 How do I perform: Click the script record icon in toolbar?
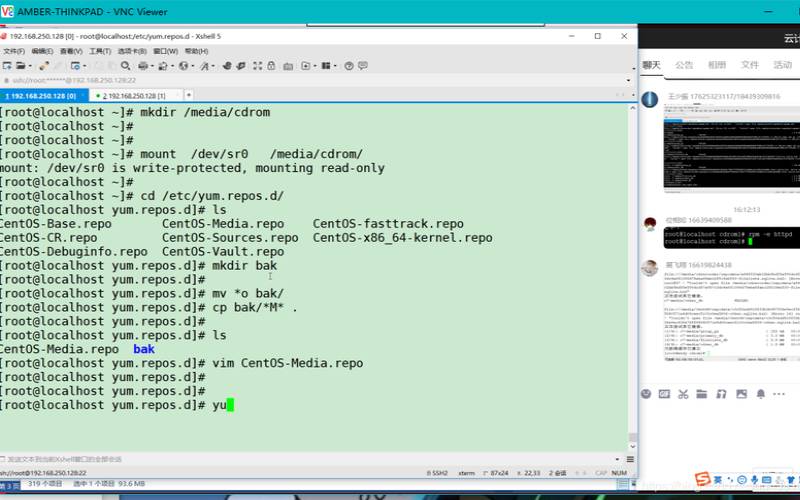(306, 66)
